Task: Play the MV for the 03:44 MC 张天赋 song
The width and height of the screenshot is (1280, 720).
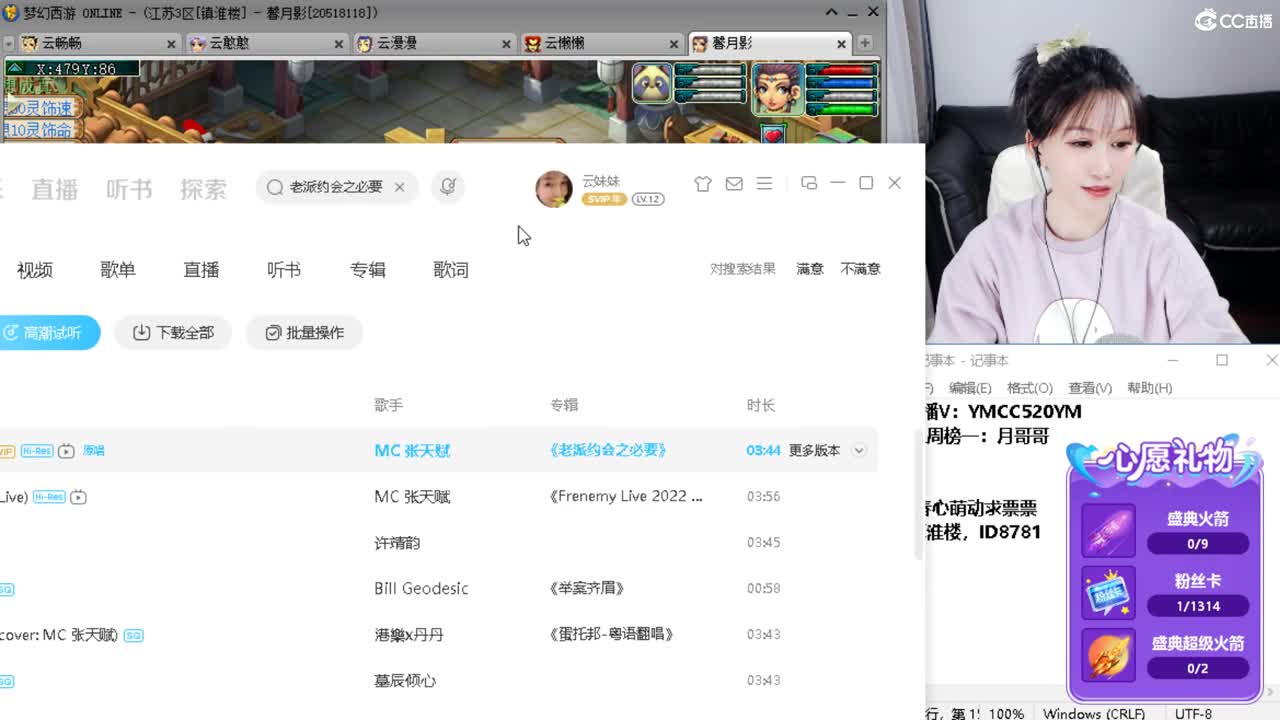Action: tap(66, 451)
